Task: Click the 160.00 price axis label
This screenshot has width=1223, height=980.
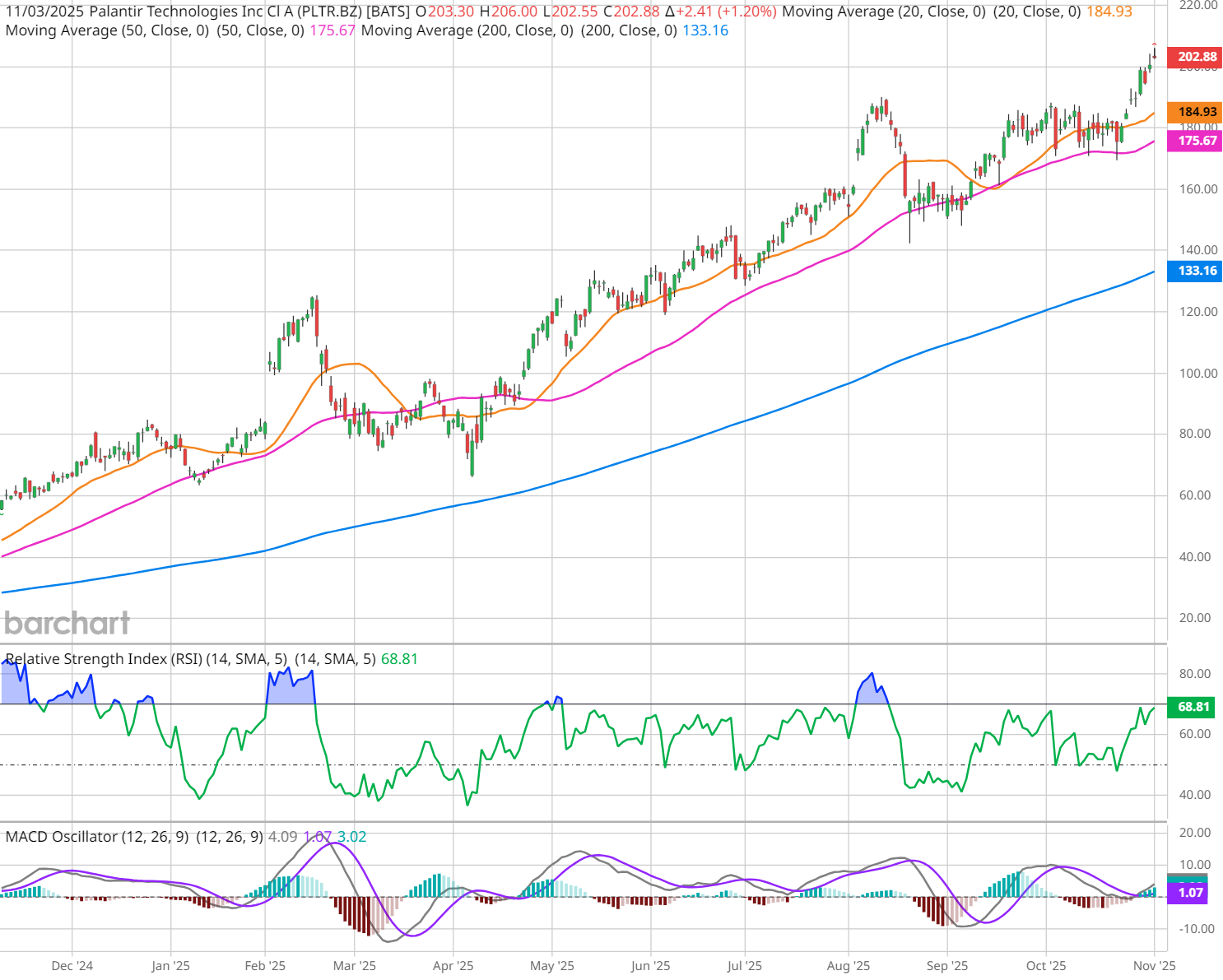Action: click(1198, 189)
